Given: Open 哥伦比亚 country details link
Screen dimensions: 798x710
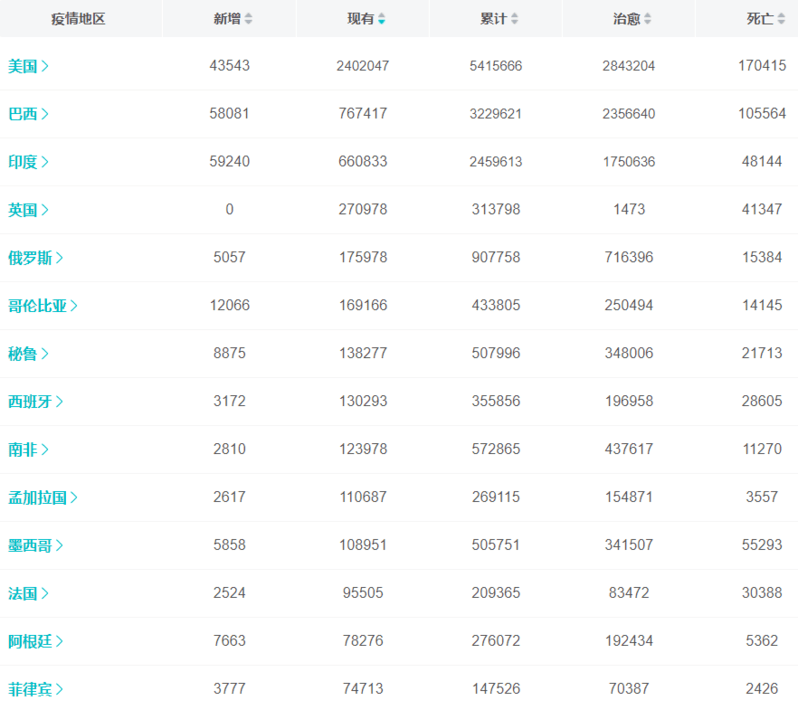Looking at the screenshot, I should [x=42, y=306].
